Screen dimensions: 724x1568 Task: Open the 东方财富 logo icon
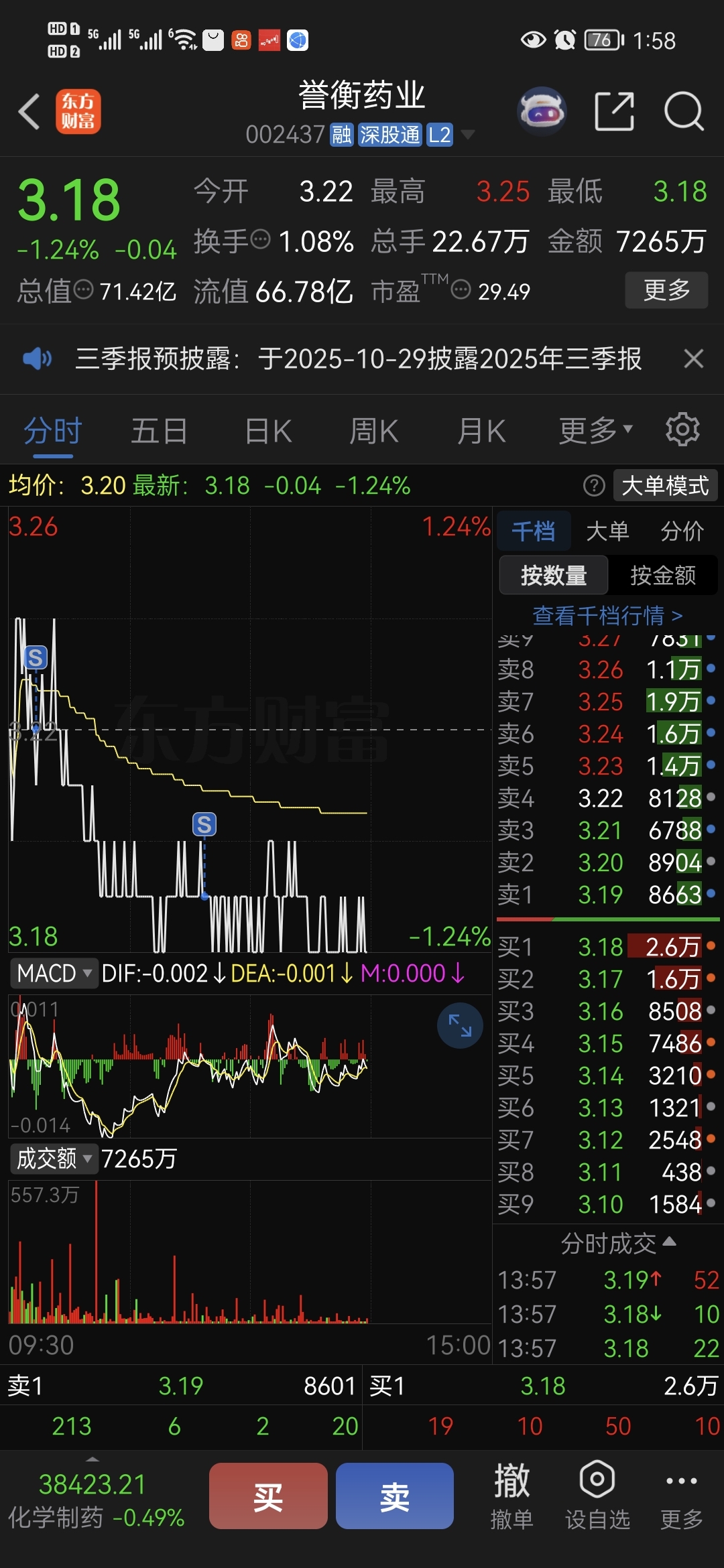coord(78,111)
